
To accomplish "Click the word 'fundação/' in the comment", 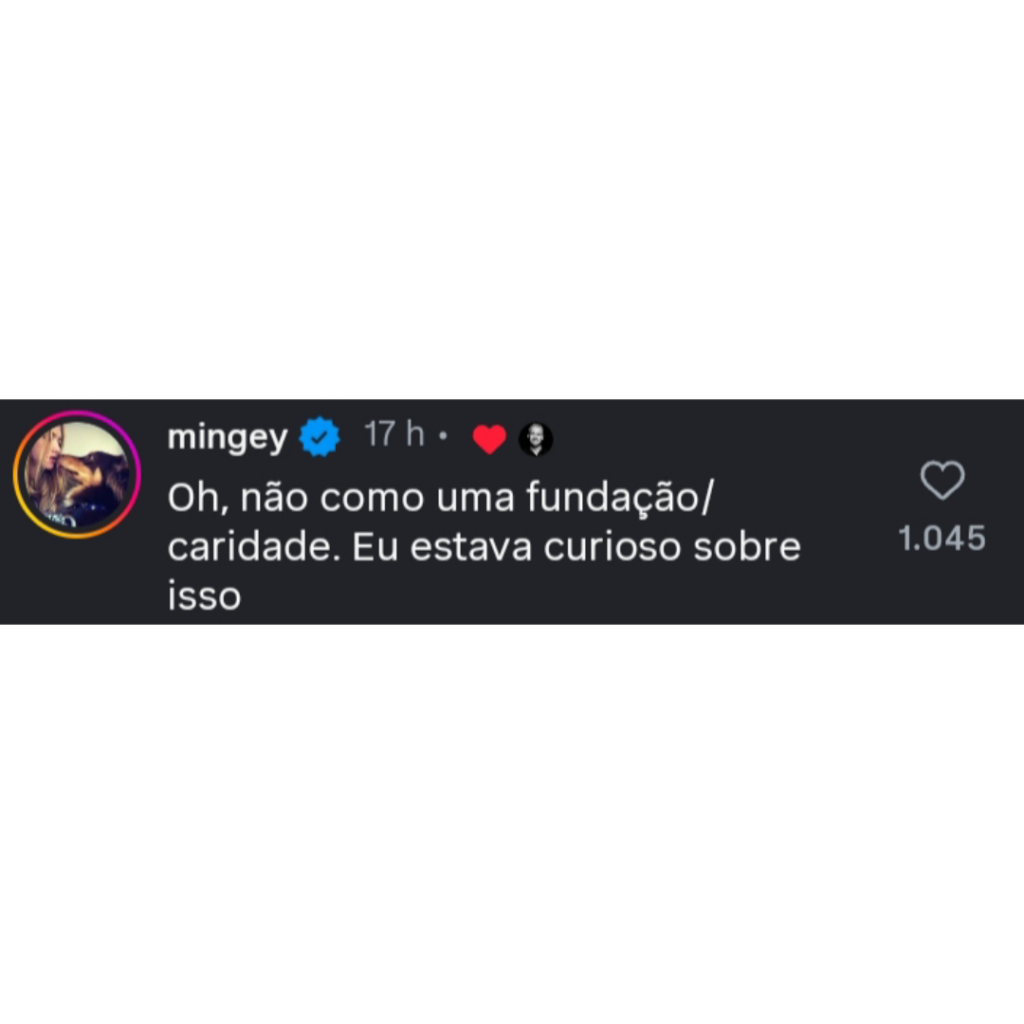I will [620, 498].
